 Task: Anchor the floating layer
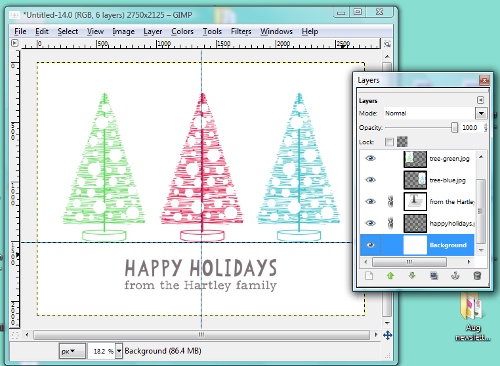coord(455,276)
